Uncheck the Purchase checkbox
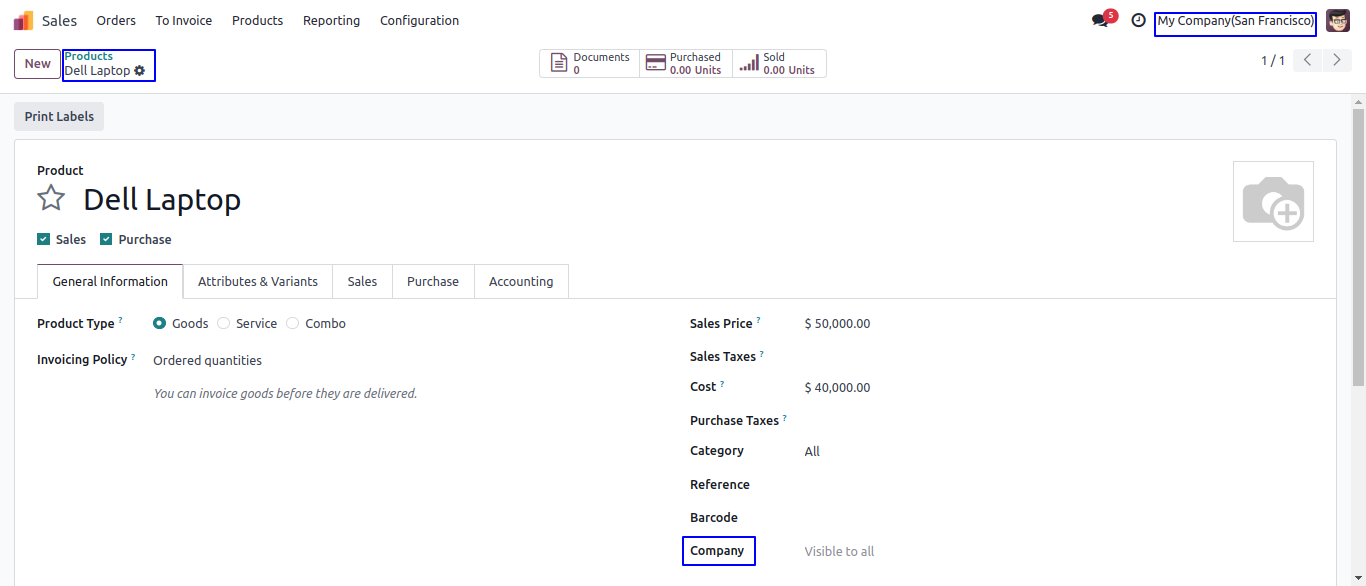The width and height of the screenshot is (1366, 586). coord(105,239)
